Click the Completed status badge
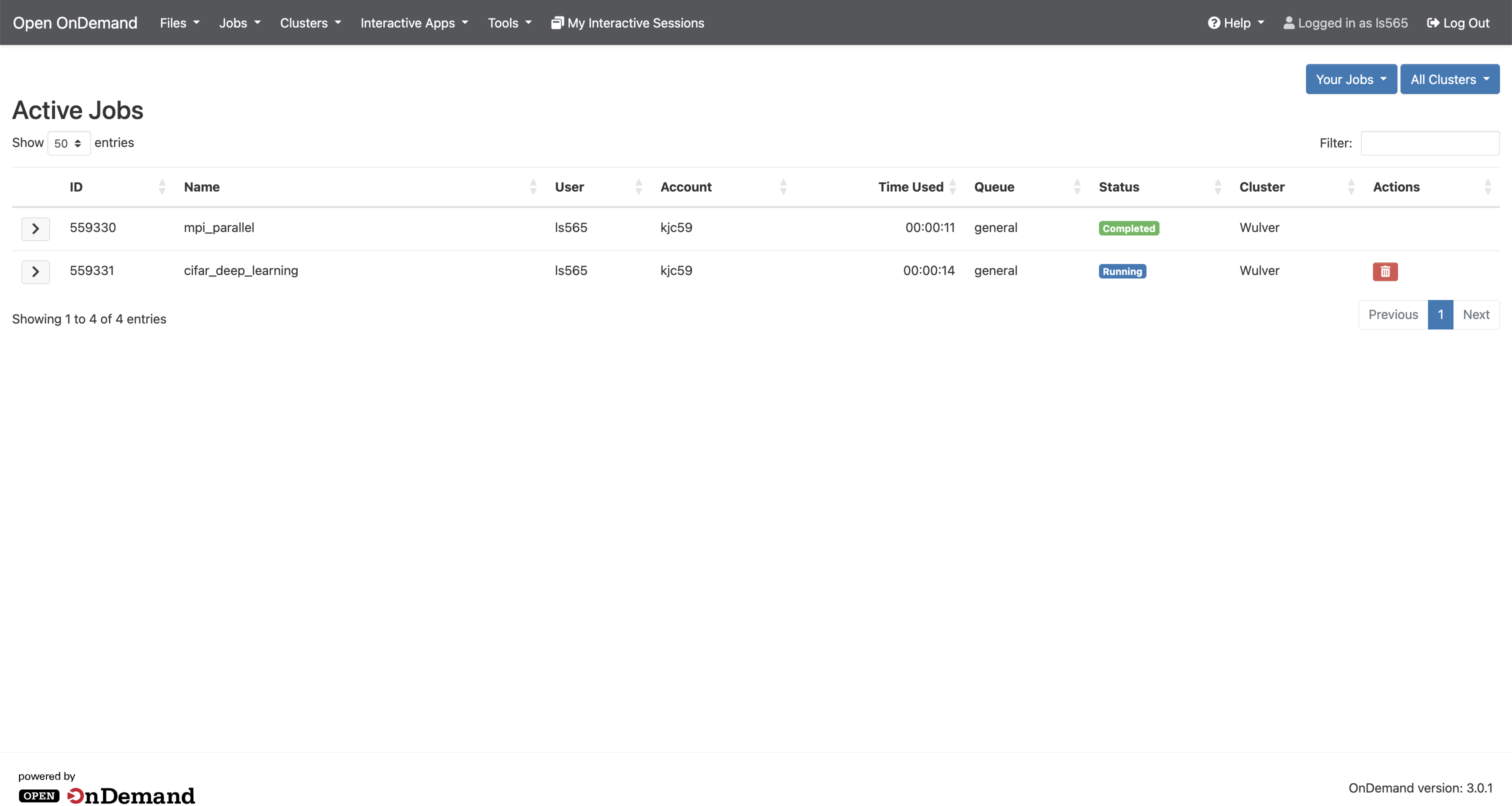1512x806 pixels. [x=1128, y=228]
